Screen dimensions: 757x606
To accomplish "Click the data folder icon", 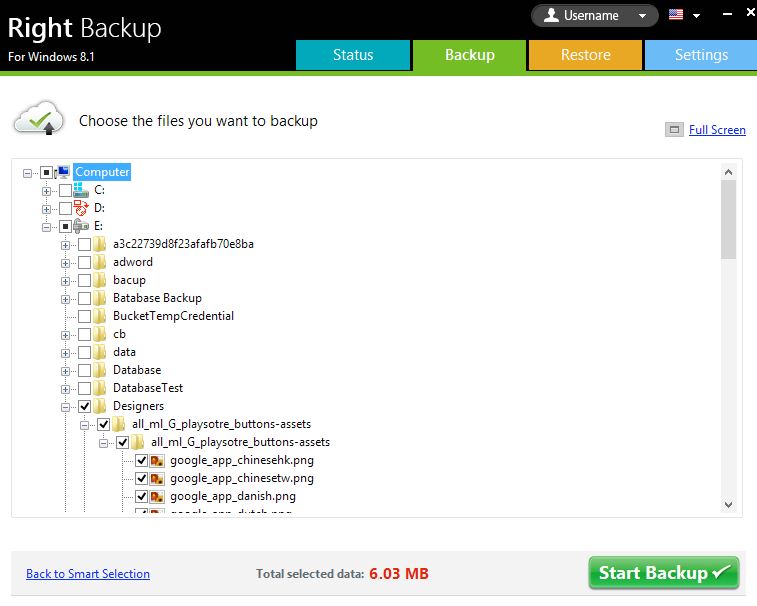I will [100, 352].
